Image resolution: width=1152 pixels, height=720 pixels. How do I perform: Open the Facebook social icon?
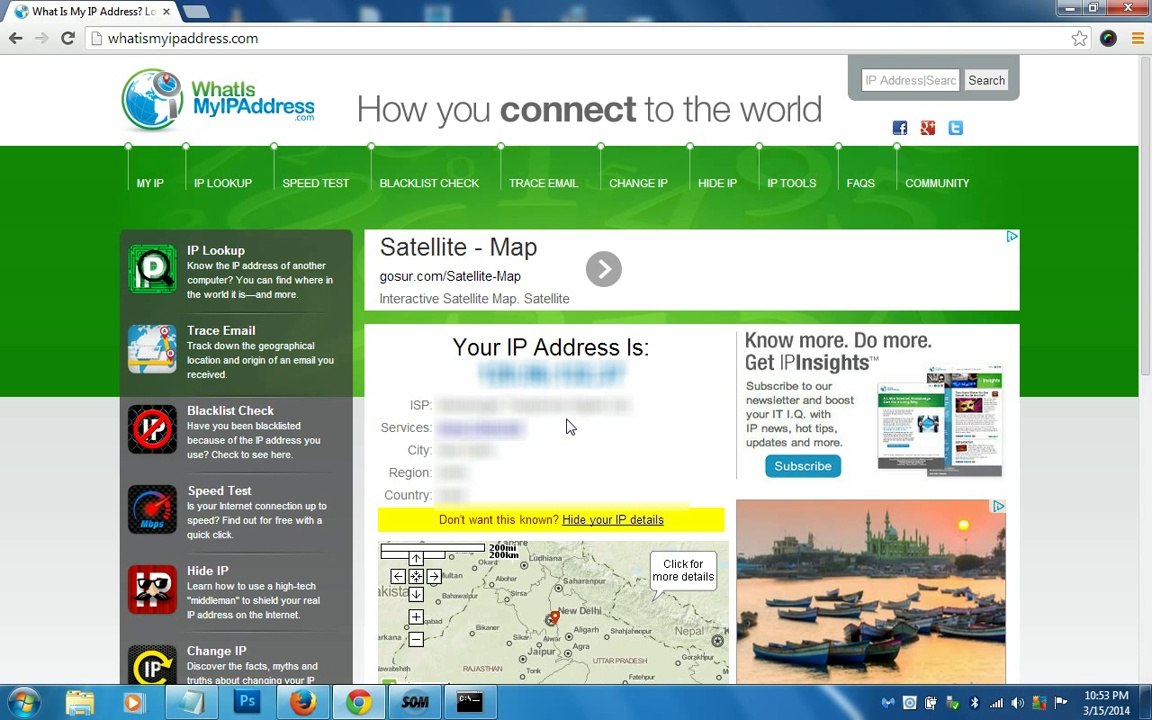click(x=900, y=128)
